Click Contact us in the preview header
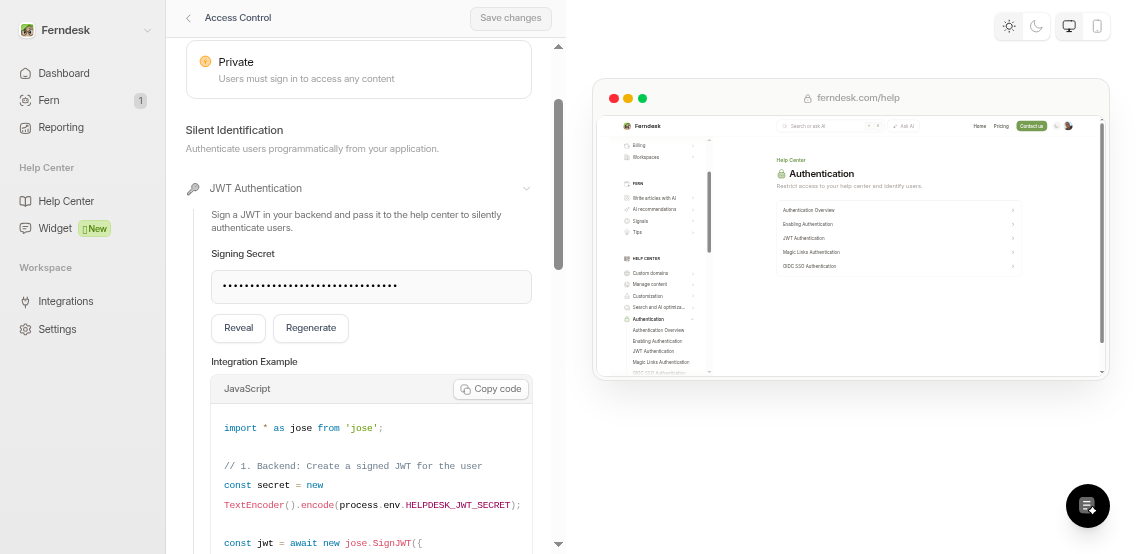Screen dimensions: 1136x554 1031,126
